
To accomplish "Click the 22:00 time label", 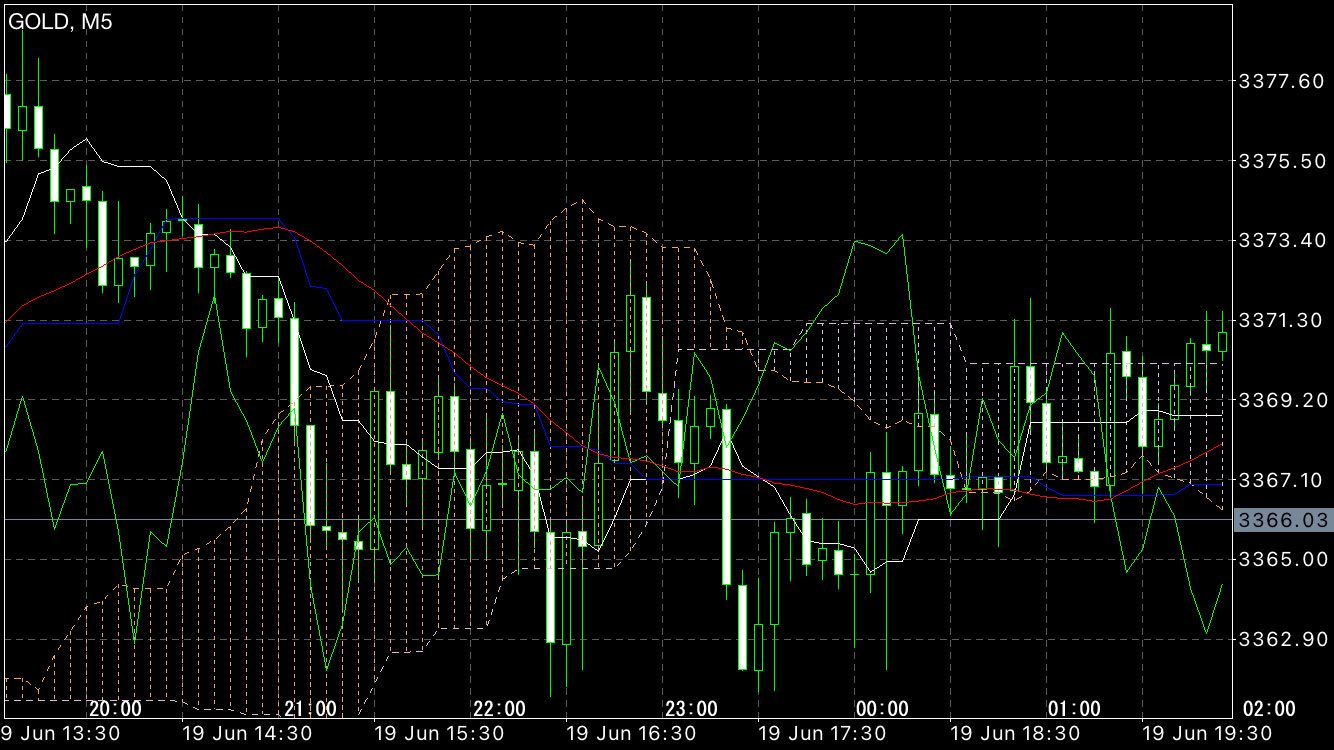I will pos(500,709).
